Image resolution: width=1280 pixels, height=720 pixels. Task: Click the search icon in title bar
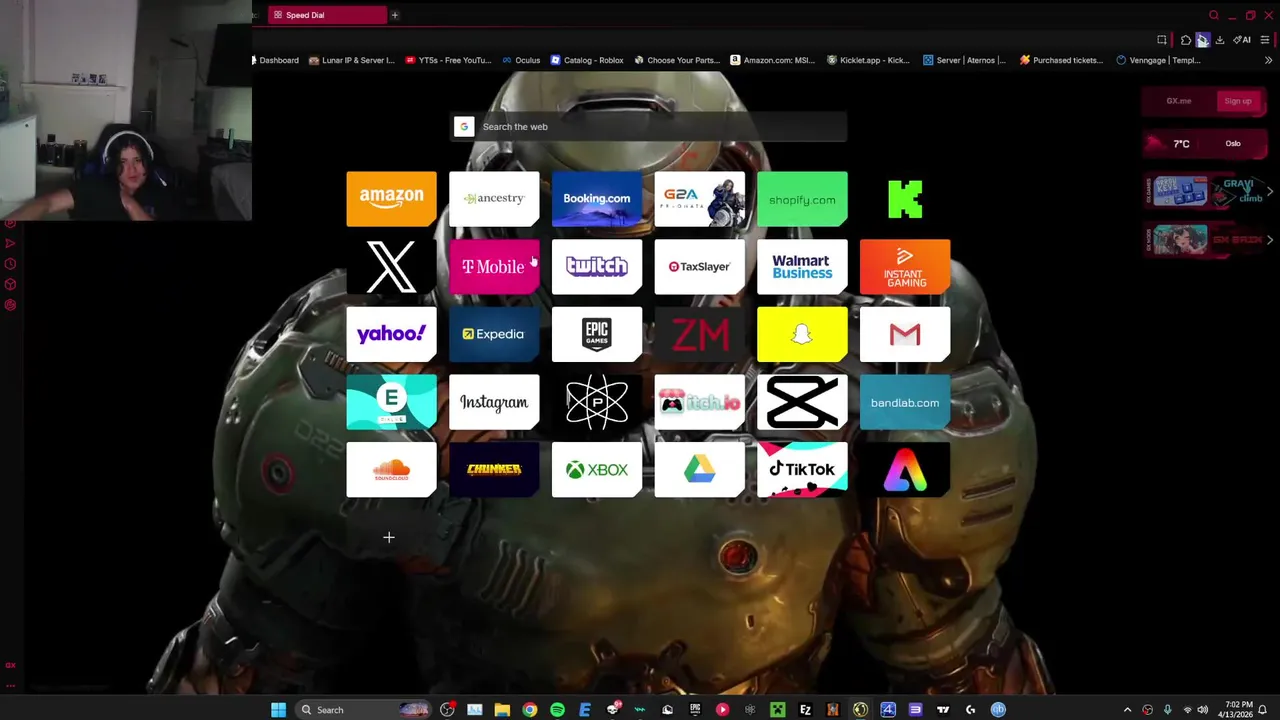click(x=1214, y=15)
